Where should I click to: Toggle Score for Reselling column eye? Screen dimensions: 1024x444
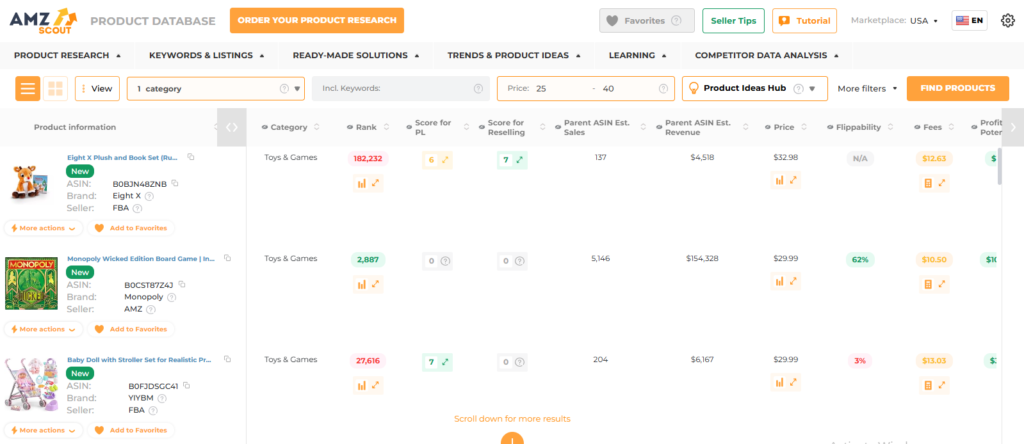482,127
